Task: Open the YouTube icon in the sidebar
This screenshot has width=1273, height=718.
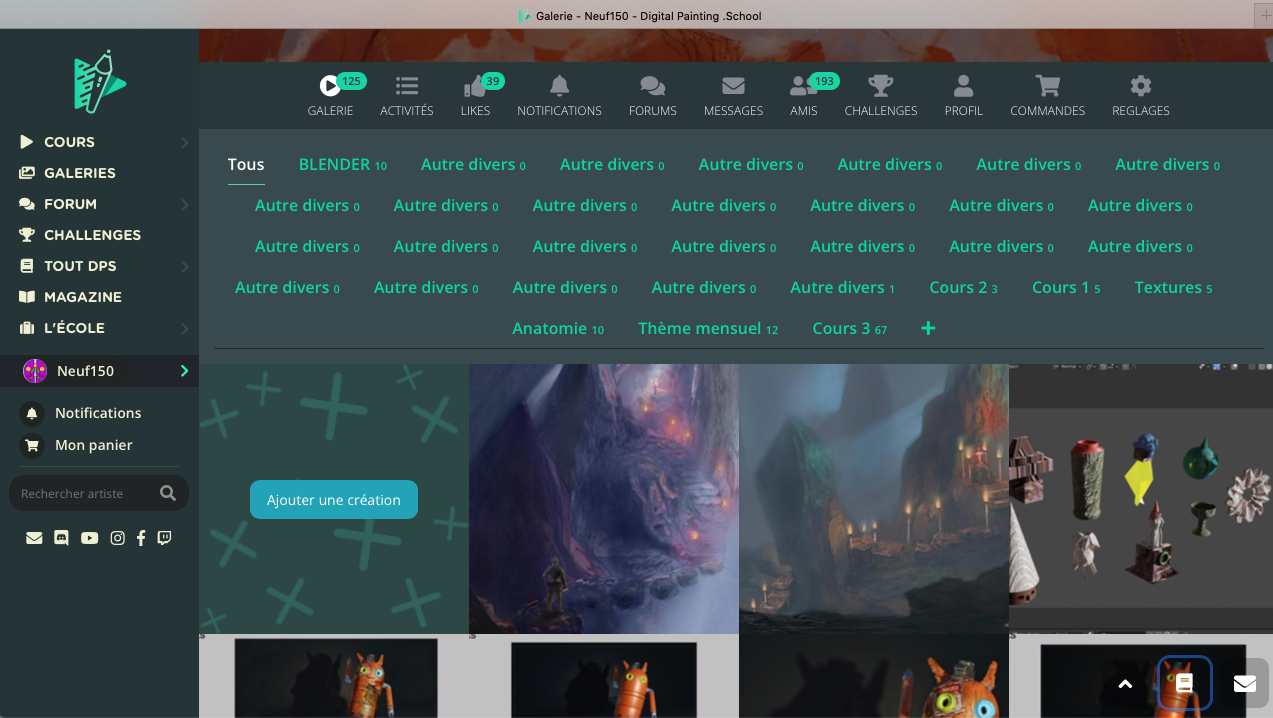Action: [90, 538]
